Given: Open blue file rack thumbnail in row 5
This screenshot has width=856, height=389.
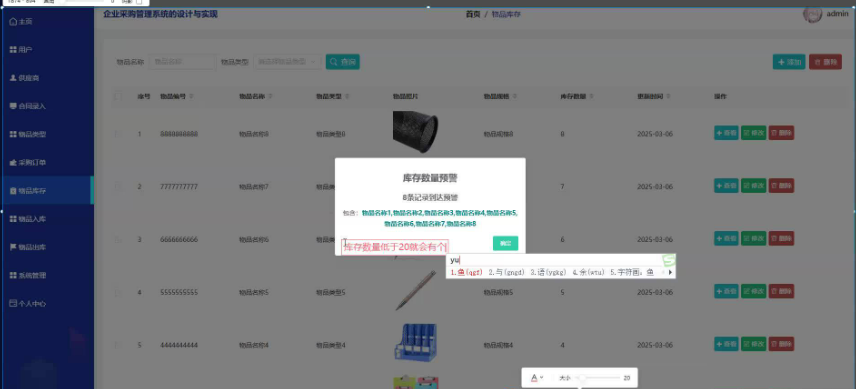Looking at the screenshot, I should [x=415, y=342].
